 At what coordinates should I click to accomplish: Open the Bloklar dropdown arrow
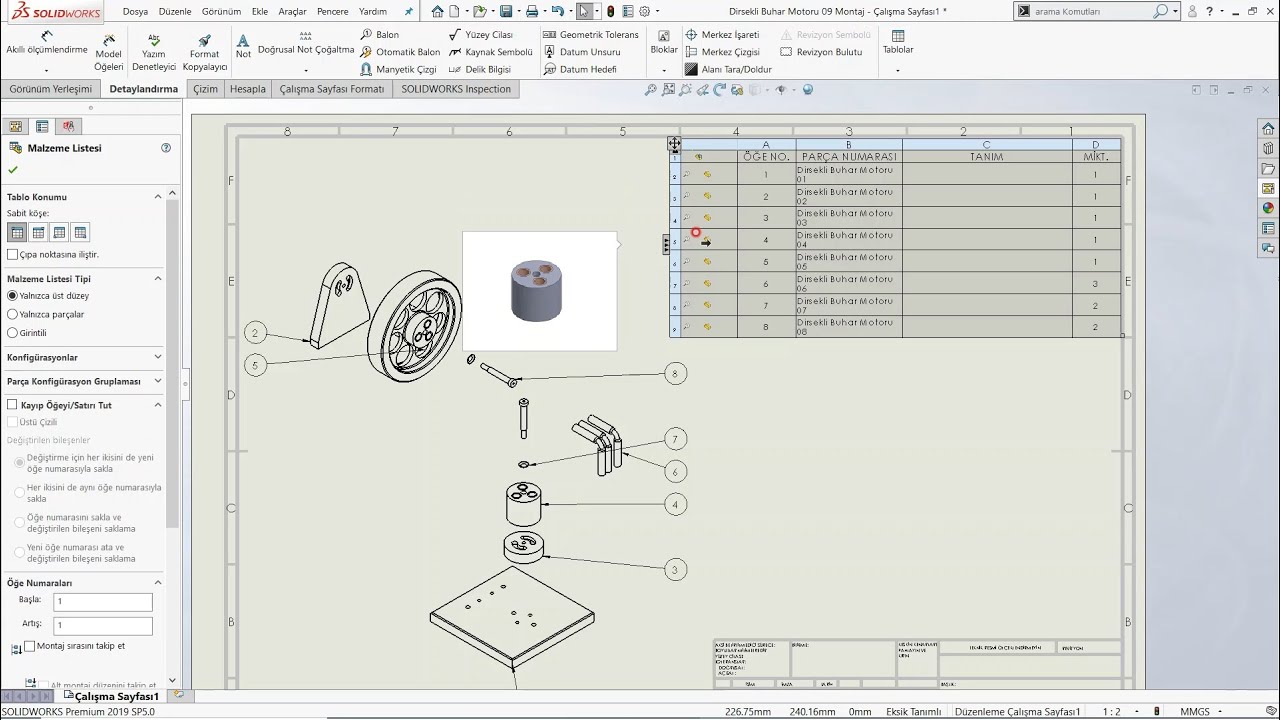click(x=664, y=70)
